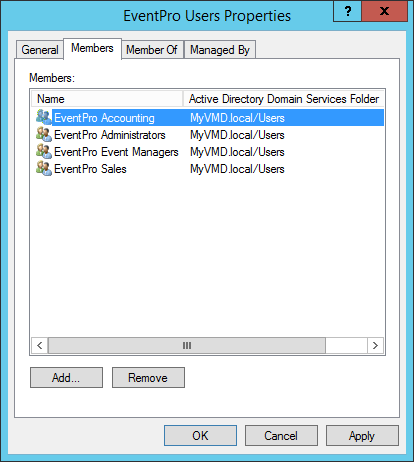Click Active Directory Domain Services Folder header
The image size is (414, 462).
click(283, 99)
